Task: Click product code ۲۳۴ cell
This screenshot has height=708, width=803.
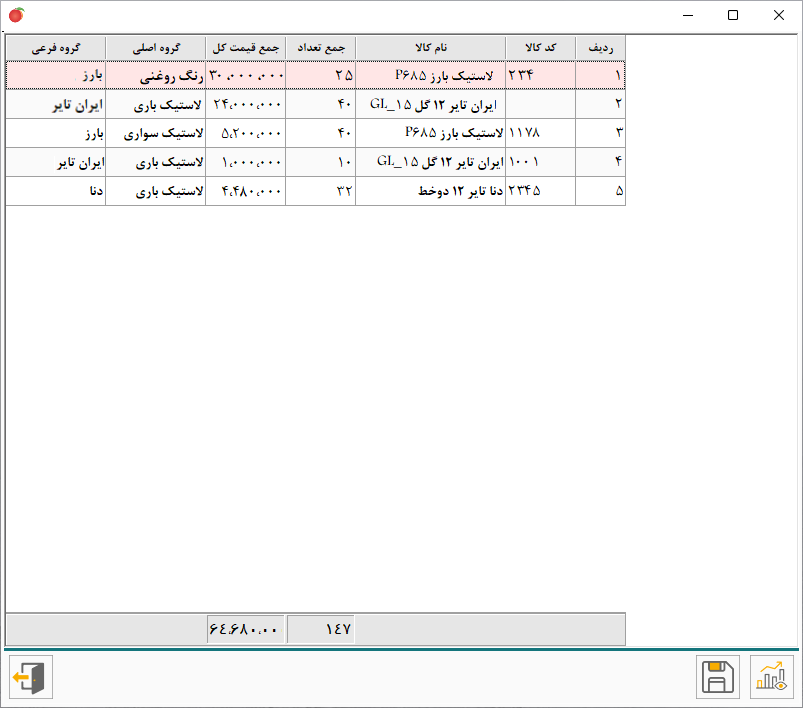Action: coord(540,75)
